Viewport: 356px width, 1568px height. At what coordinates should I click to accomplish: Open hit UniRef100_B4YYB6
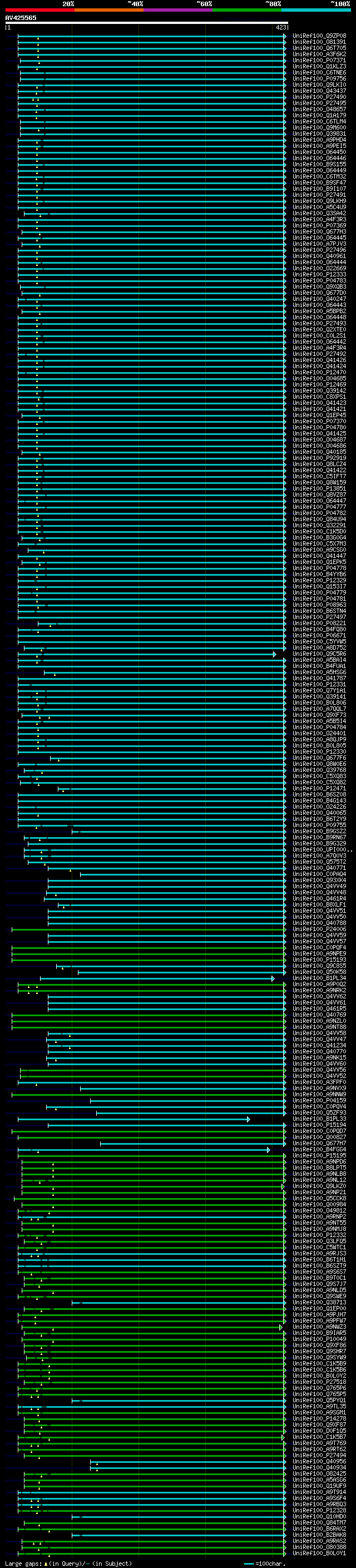(x=319, y=574)
